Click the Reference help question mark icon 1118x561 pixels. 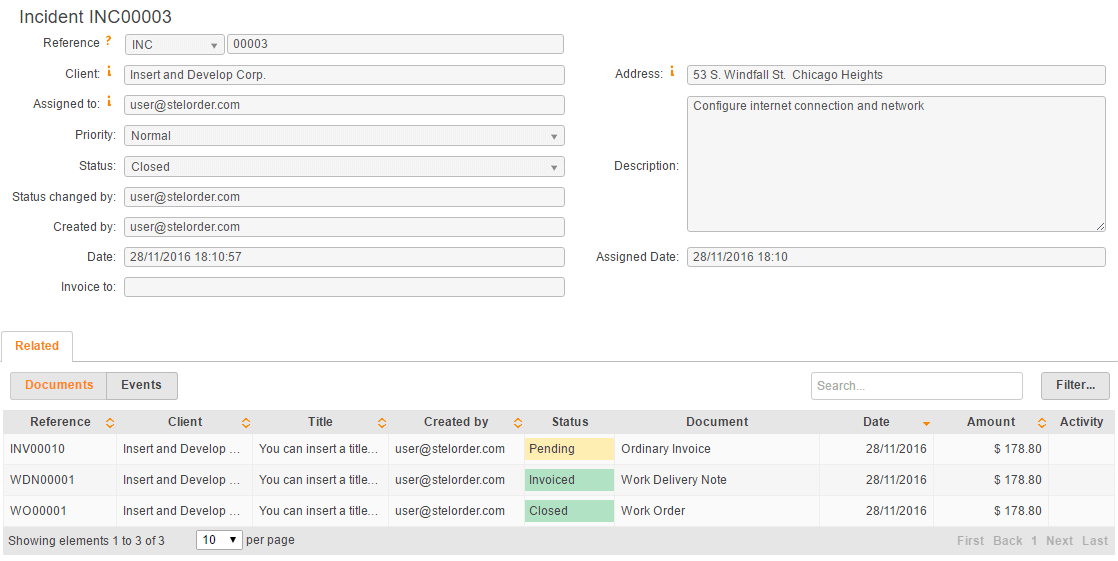(x=108, y=41)
